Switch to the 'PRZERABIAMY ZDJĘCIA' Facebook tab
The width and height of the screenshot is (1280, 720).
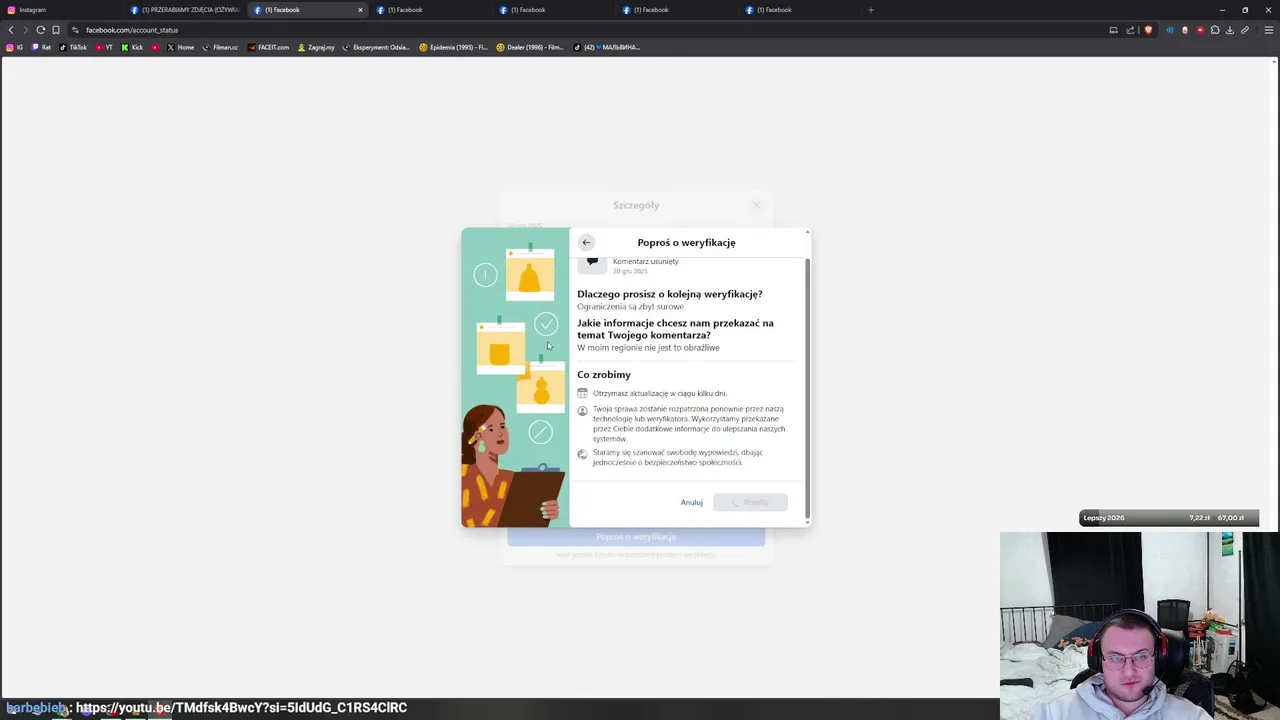coord(185,10)
